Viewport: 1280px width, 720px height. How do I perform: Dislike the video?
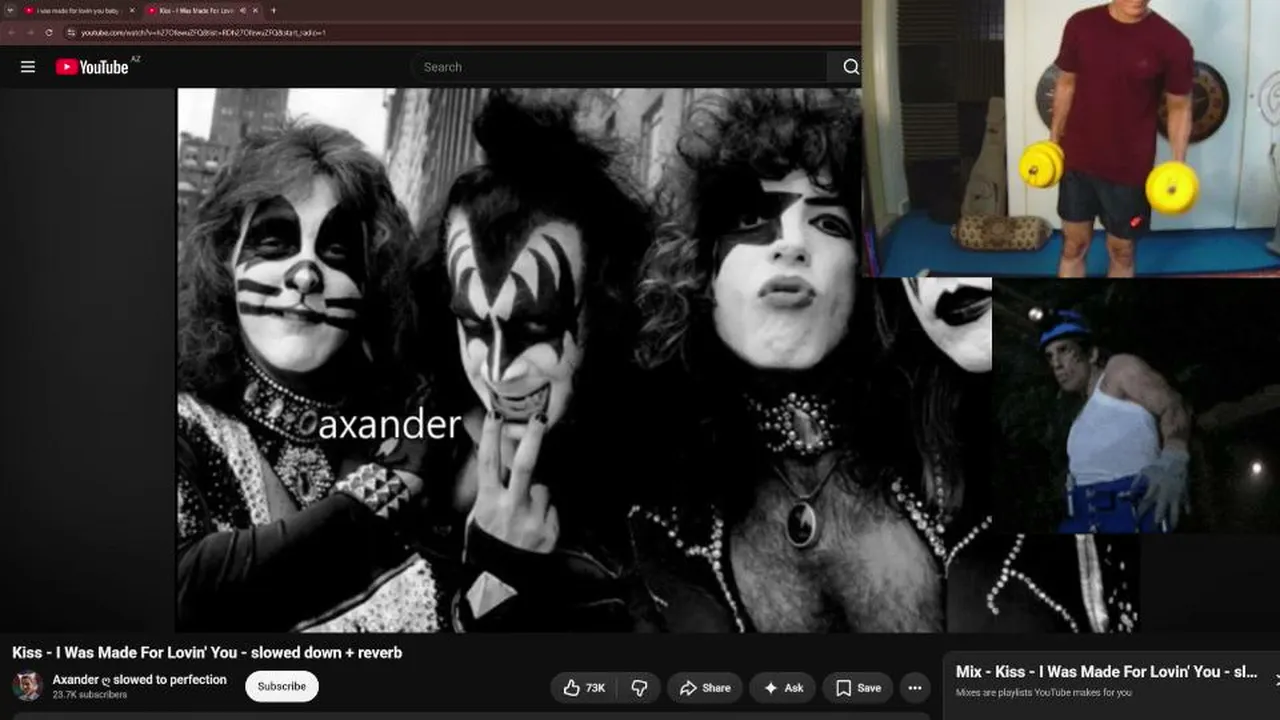coord(639,688)
